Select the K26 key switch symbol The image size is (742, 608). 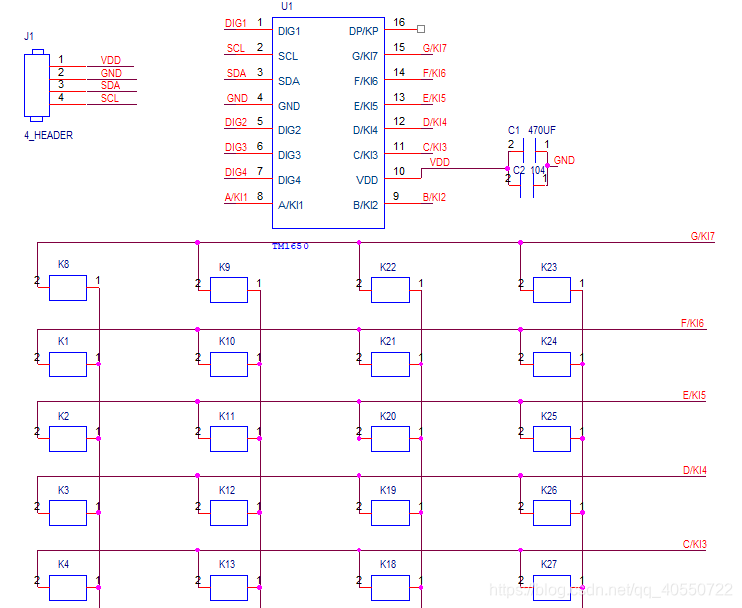pyautogui.click(x=552, y=513)
